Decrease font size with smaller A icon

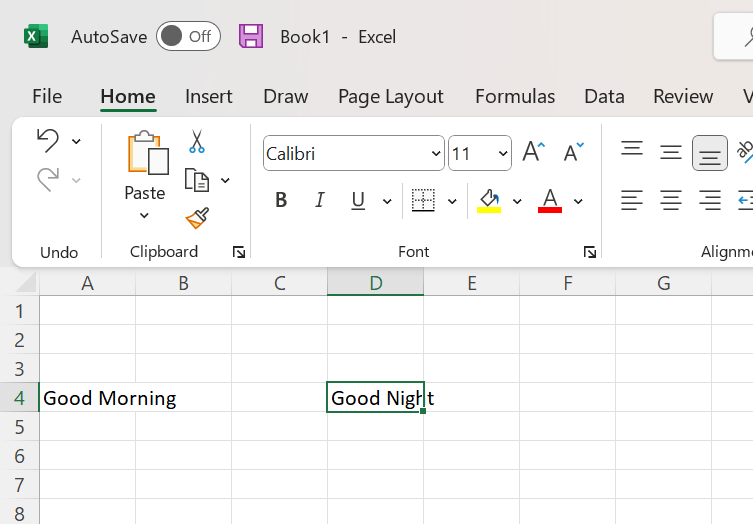pos(573,152)
